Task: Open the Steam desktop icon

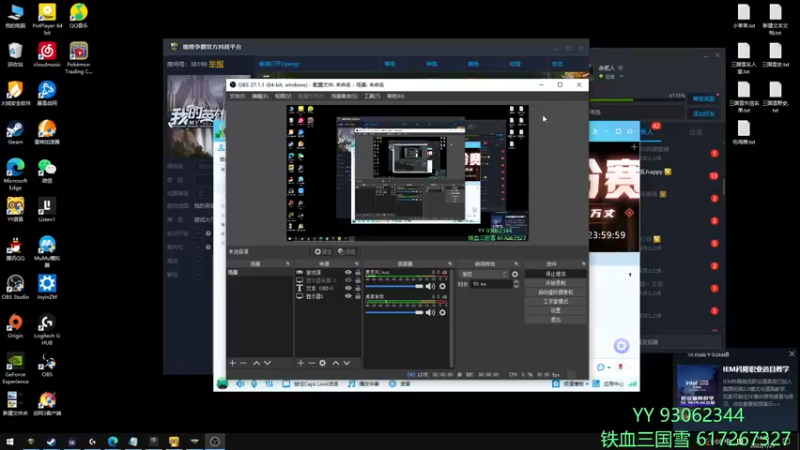Action: click(15, 133)
